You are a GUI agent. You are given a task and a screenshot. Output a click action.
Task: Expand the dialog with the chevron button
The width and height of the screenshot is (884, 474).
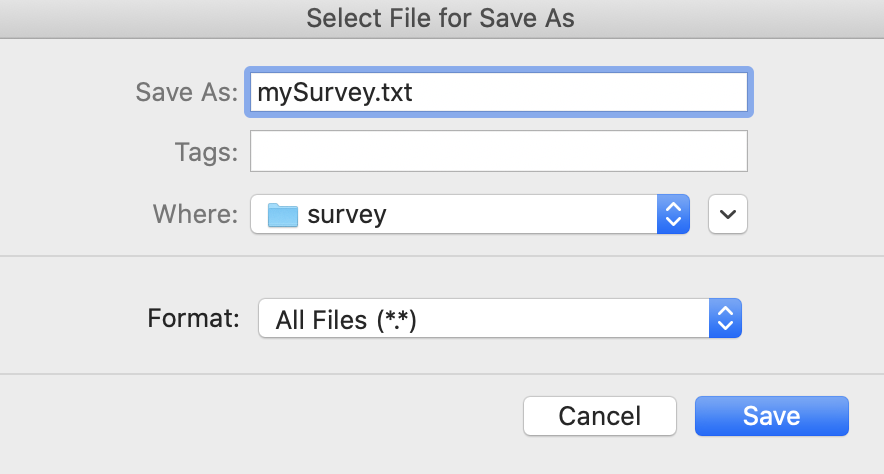728,214
